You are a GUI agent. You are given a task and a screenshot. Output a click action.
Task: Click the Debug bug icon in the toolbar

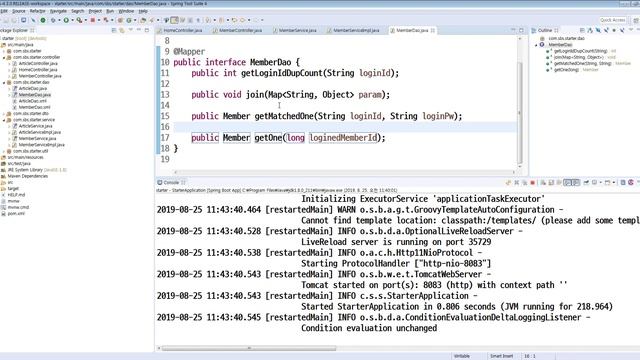click(x=53, y=20)
